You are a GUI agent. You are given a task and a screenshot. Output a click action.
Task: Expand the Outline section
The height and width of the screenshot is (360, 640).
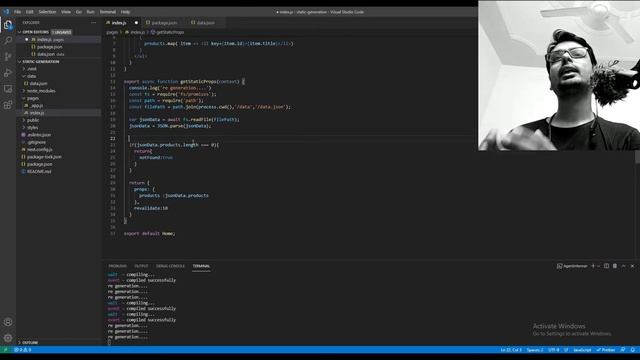point(29,342)
